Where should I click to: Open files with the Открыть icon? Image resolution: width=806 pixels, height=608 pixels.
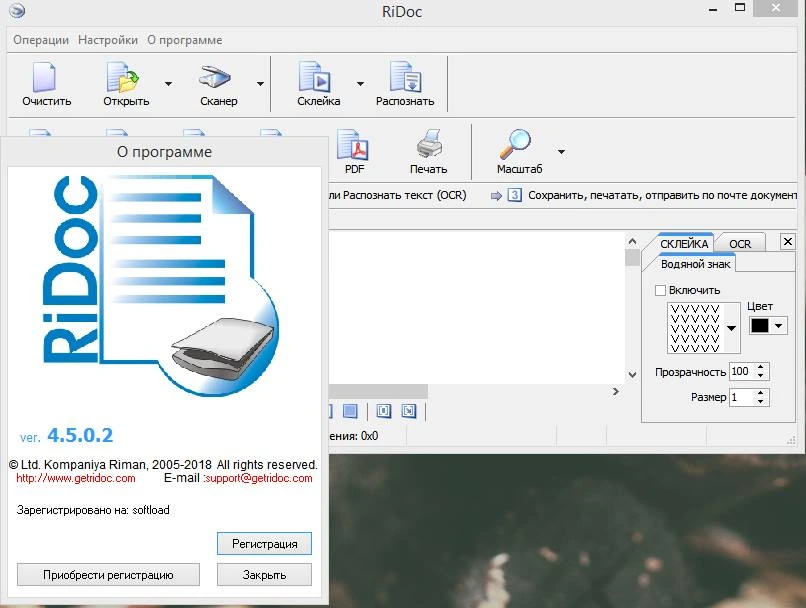pos(123,77)
